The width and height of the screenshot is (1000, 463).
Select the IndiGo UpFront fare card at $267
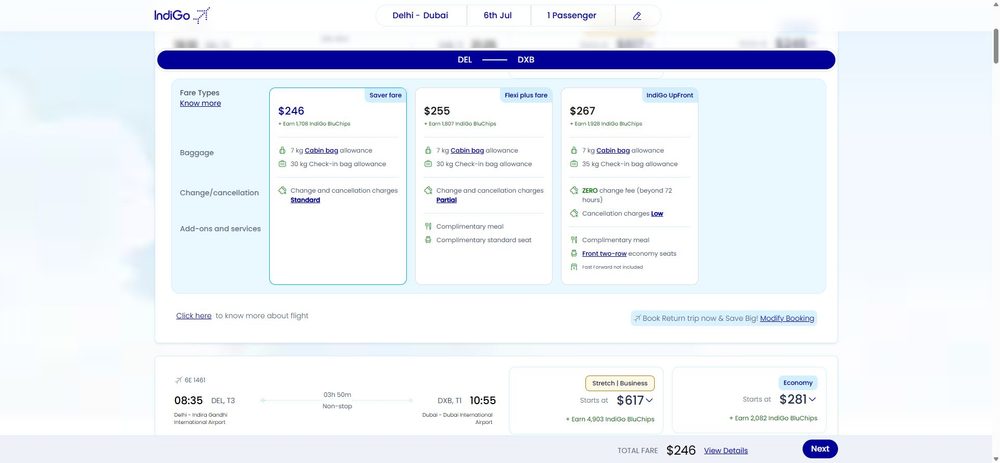coord(629,186)
